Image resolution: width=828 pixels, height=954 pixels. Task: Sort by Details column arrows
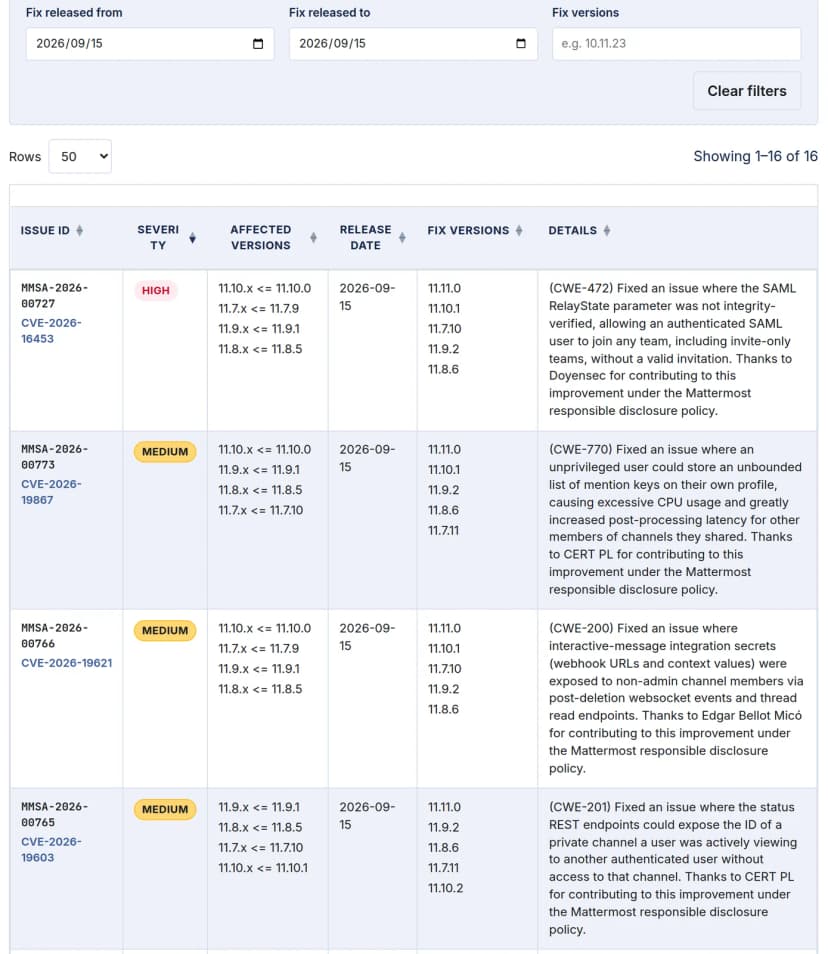coord(607,231)
